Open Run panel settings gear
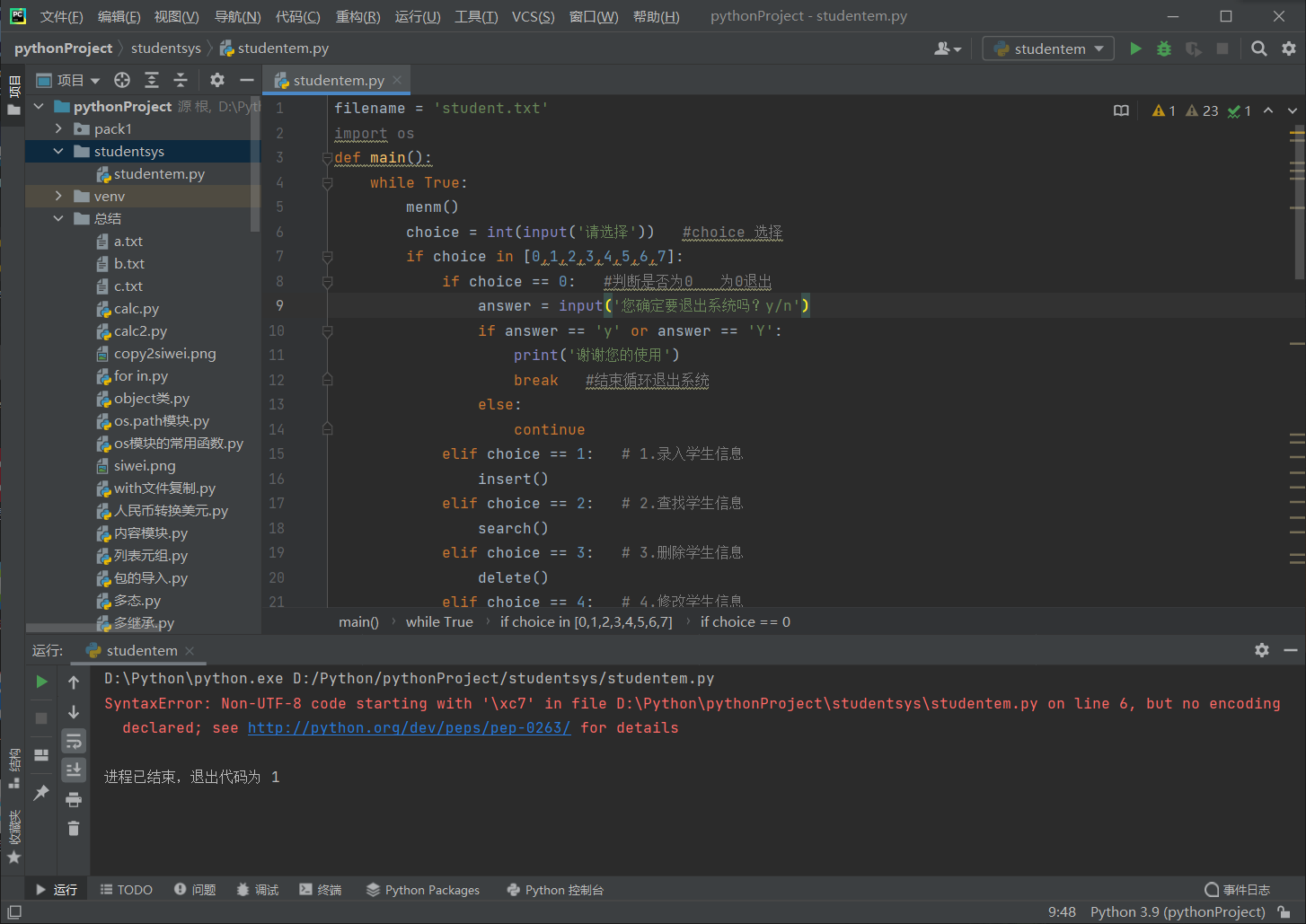The image size is (1306, 924). tap(1262, 650)
